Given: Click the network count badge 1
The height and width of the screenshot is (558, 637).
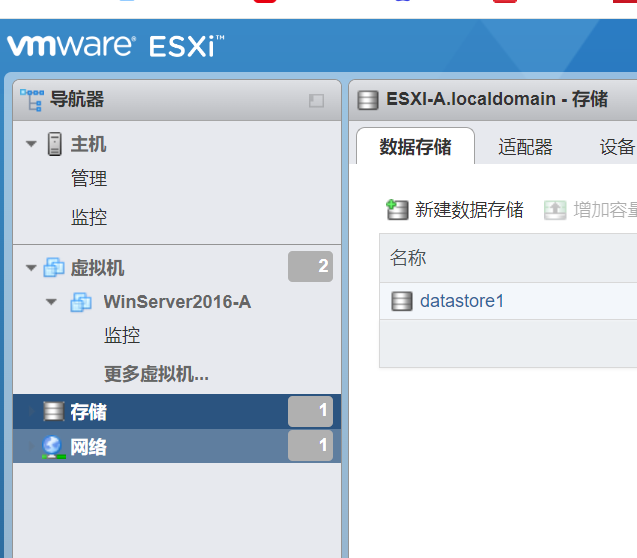Looking at the screenshot, I should [310, 446].
